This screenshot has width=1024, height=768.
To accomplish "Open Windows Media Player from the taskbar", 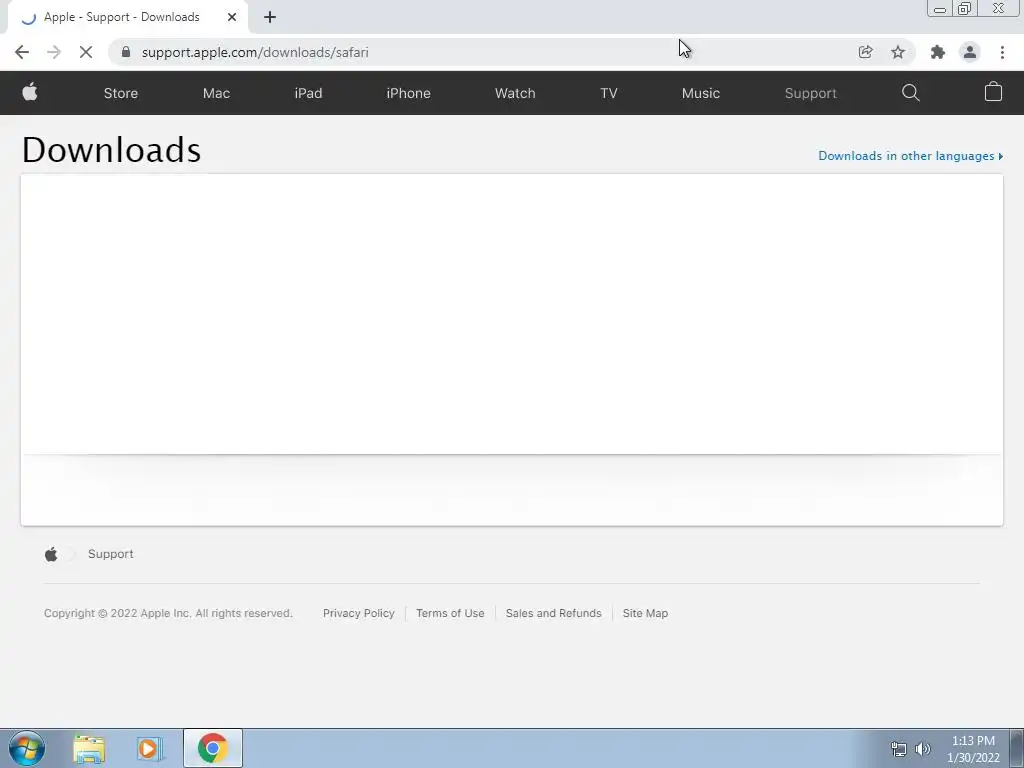I will [x=150, y=748].
